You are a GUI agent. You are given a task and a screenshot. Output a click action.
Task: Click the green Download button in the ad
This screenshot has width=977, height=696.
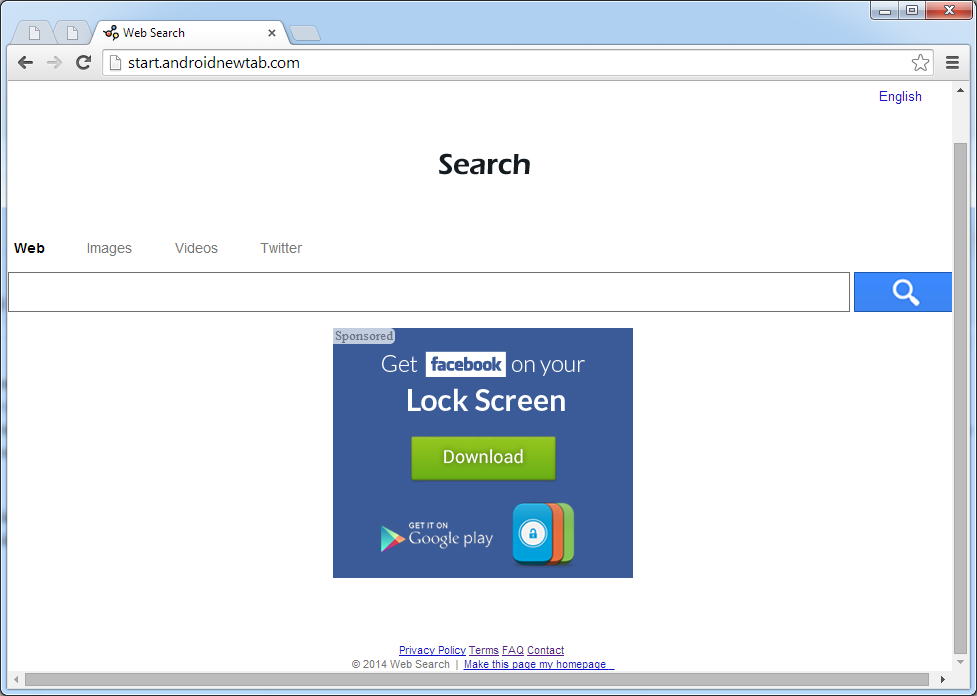(x=483, y=457)
